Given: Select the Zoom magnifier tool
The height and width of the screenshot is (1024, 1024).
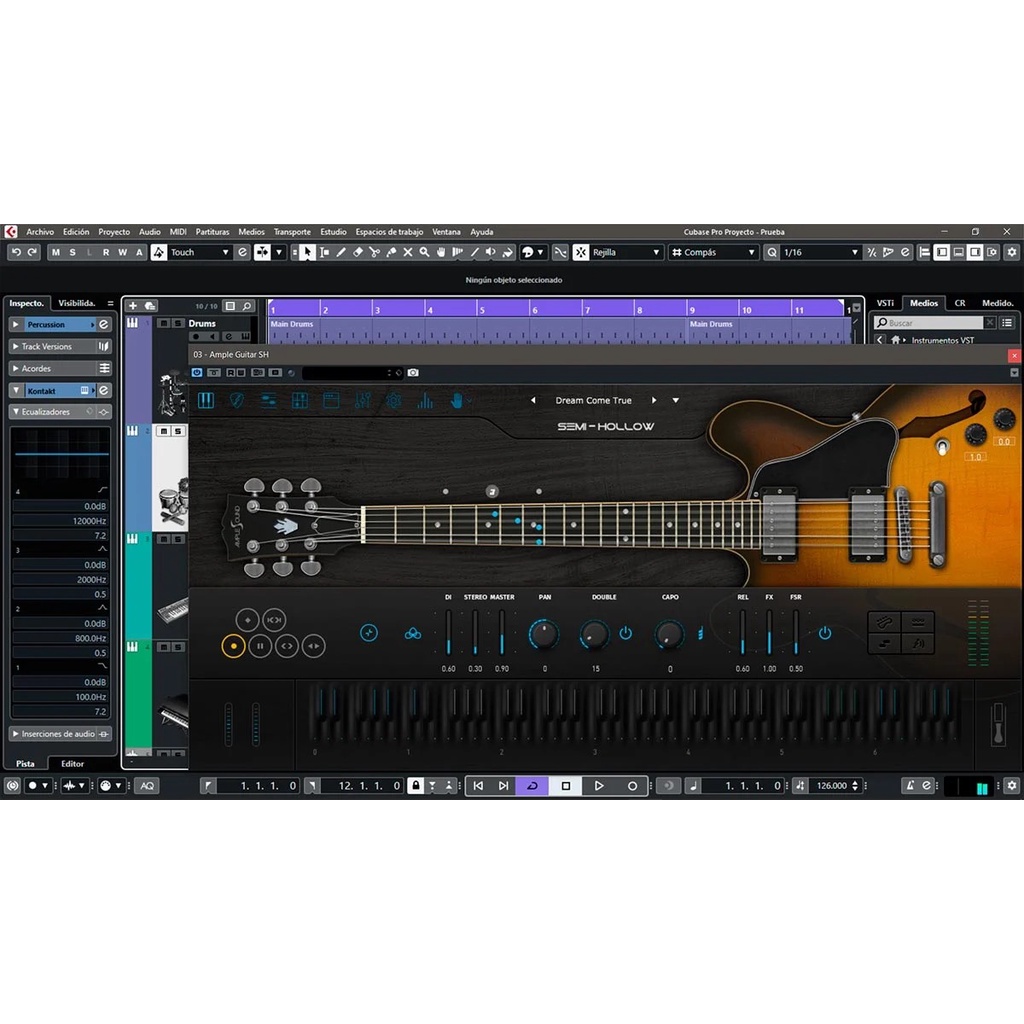Looking at the screenshot, I should 424,252.
